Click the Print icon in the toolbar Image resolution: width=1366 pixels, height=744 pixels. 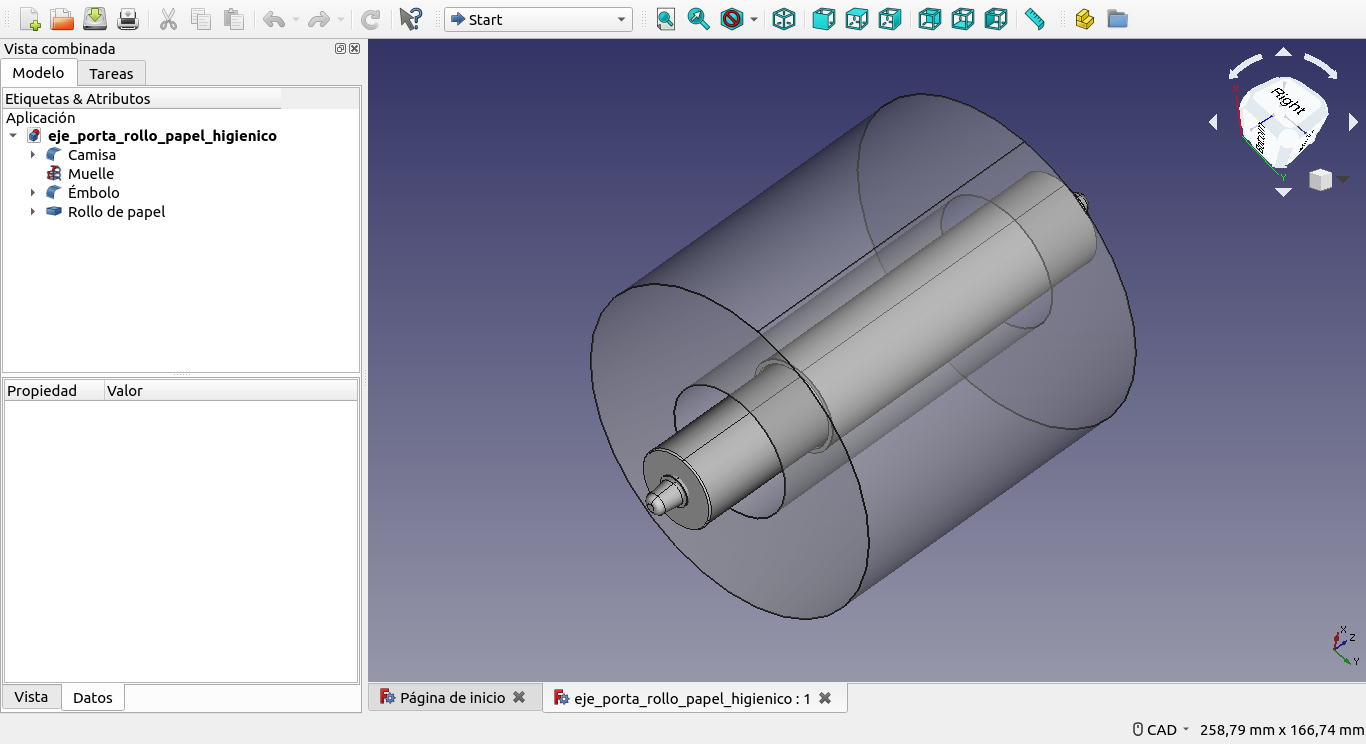128,19
